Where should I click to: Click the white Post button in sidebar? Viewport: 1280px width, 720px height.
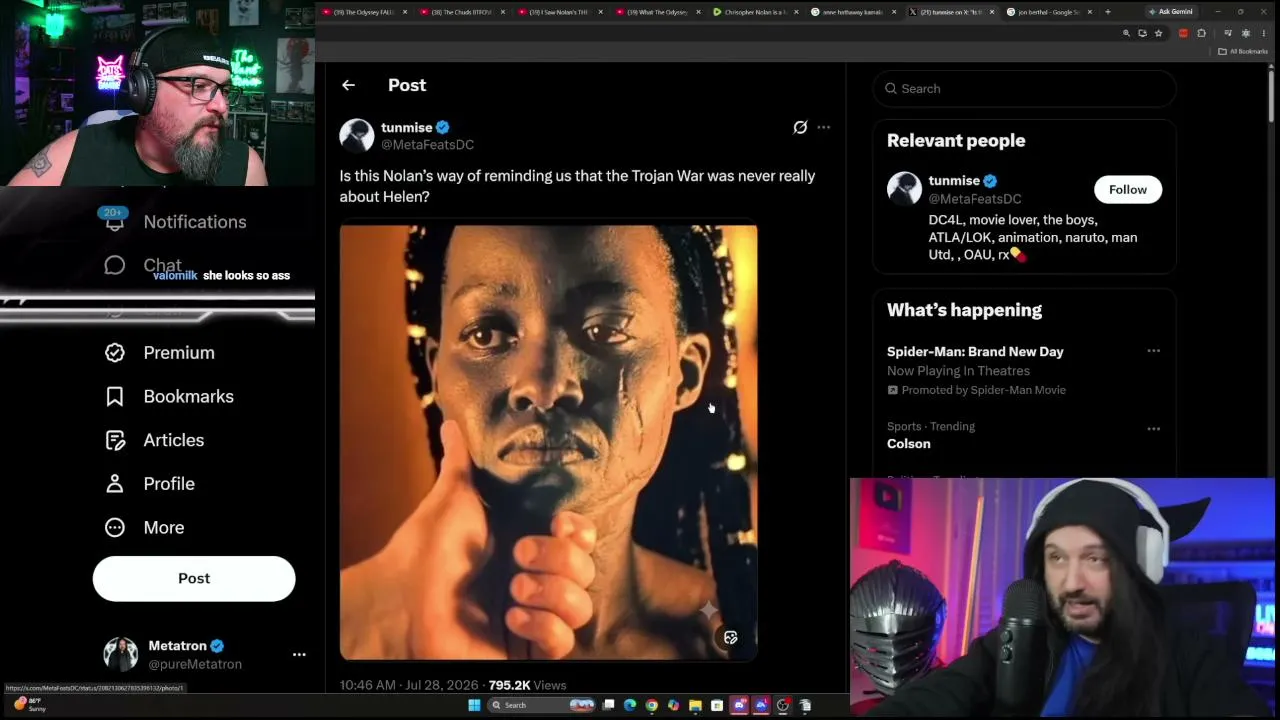pos(194,578)
